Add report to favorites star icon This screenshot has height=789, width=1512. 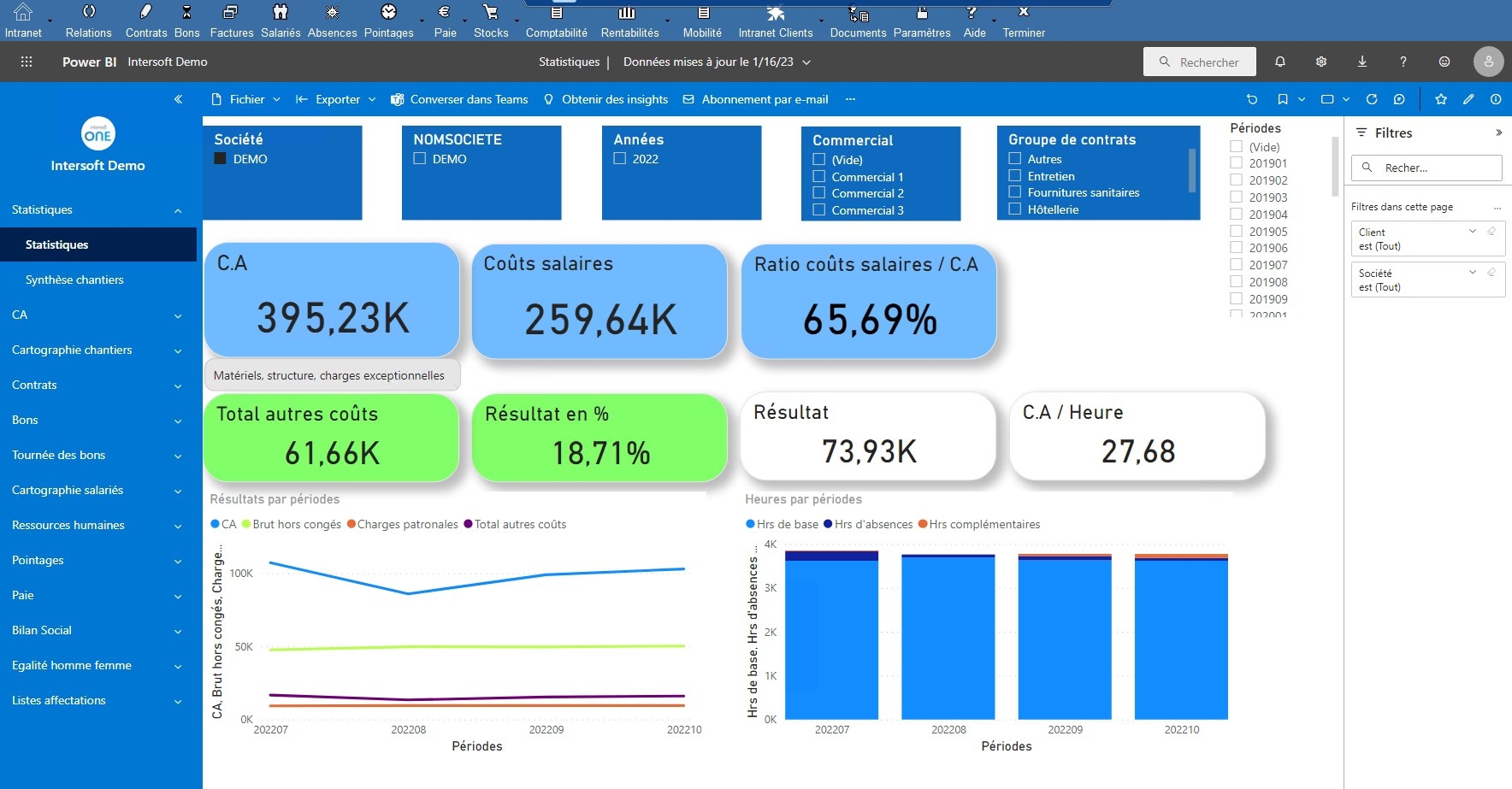coord(1440,99)
